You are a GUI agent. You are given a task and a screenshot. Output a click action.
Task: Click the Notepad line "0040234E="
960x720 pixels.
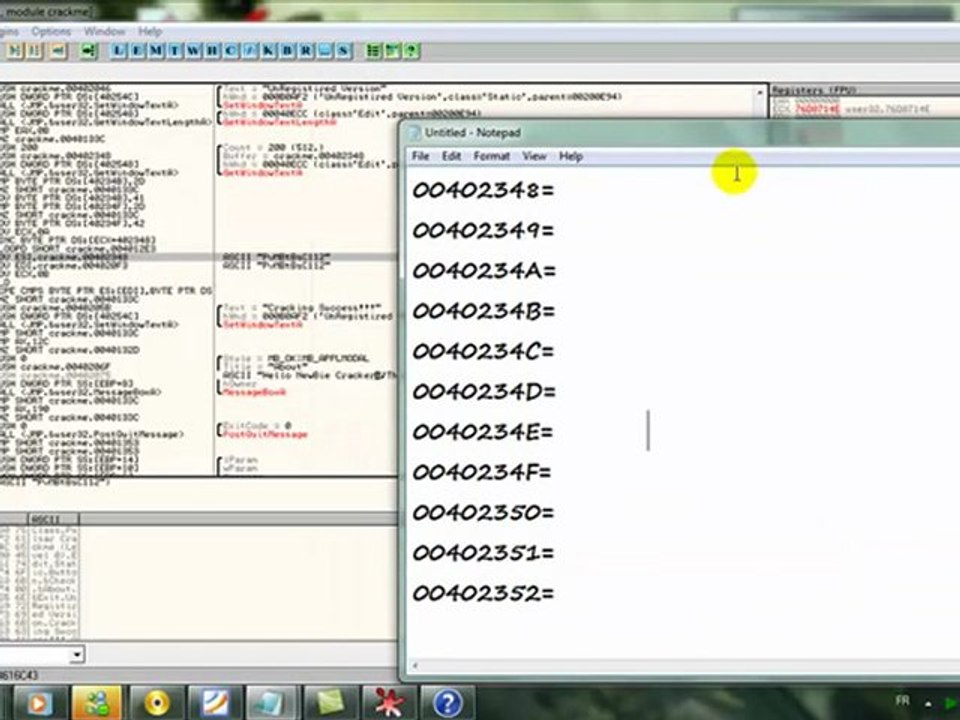[x=482, y=432]
